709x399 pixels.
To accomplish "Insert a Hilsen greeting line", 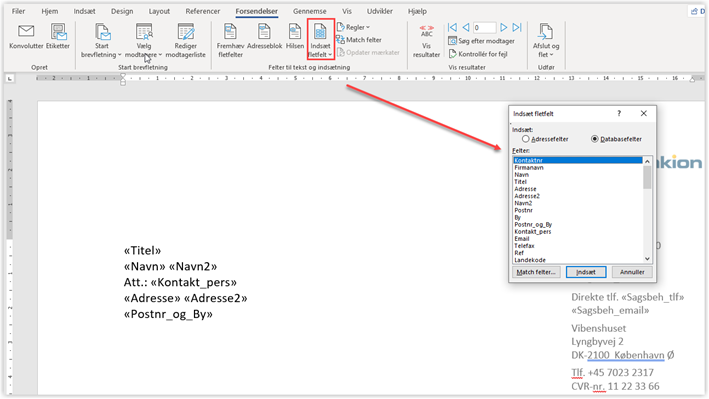I will pos(294,36).
